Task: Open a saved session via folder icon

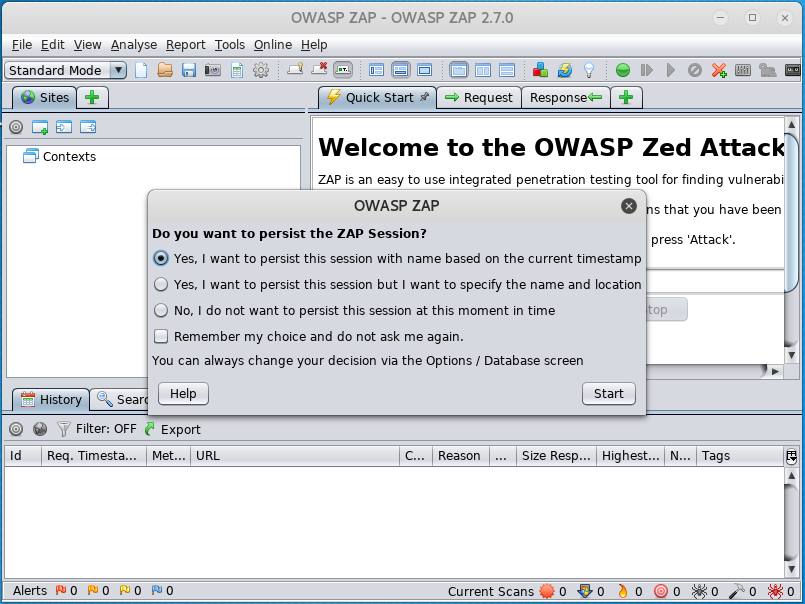Action: point(165,70)
